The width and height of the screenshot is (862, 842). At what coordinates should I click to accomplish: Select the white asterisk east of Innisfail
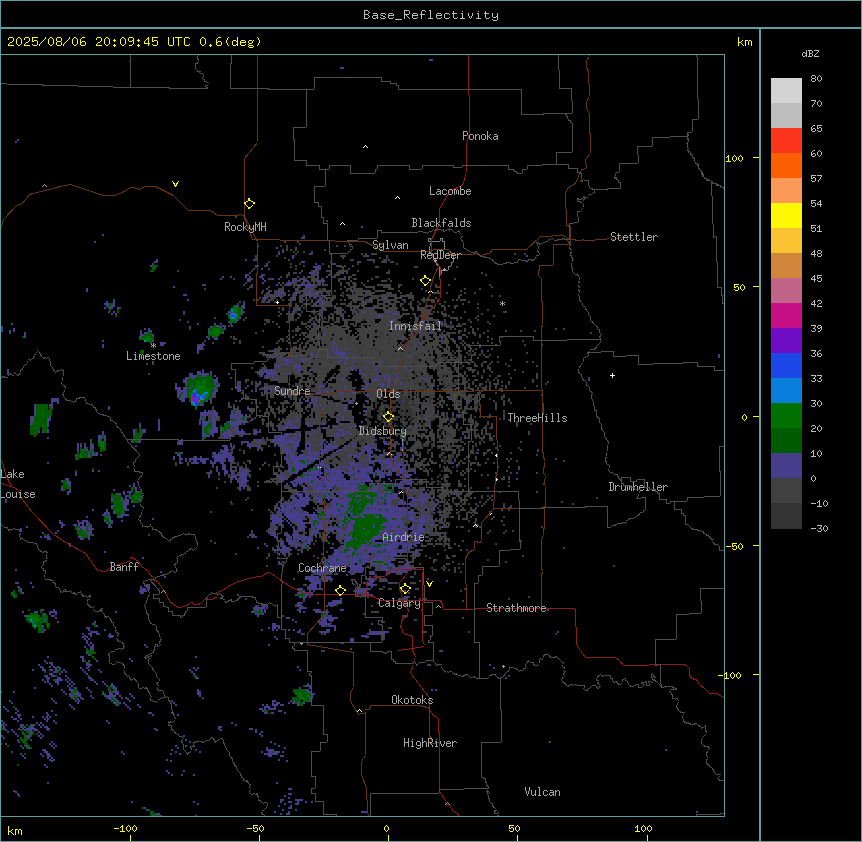(502, 303)
